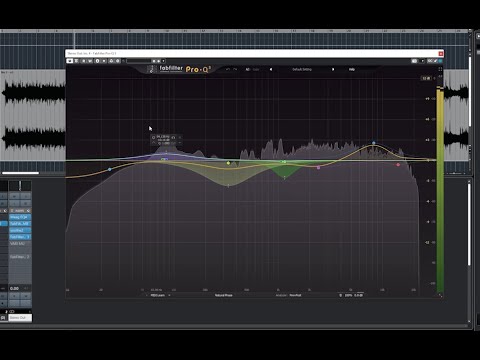The height and width of the screenshot is (360, 480).
Task: Click the Pro-Q output level meter
Action: (x=440, y=189)
